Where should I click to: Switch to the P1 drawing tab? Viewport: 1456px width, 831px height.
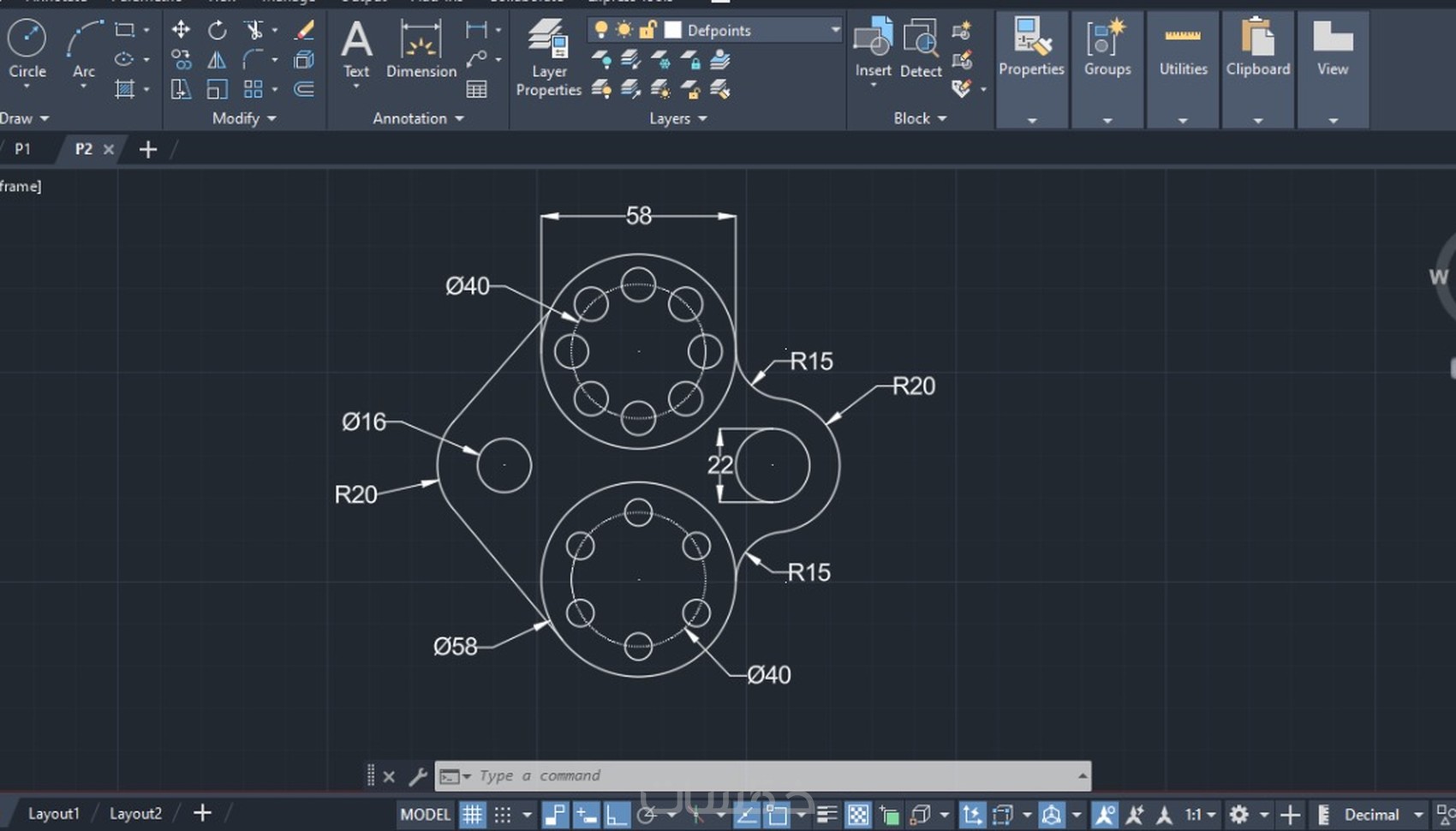tap(22, 149)
